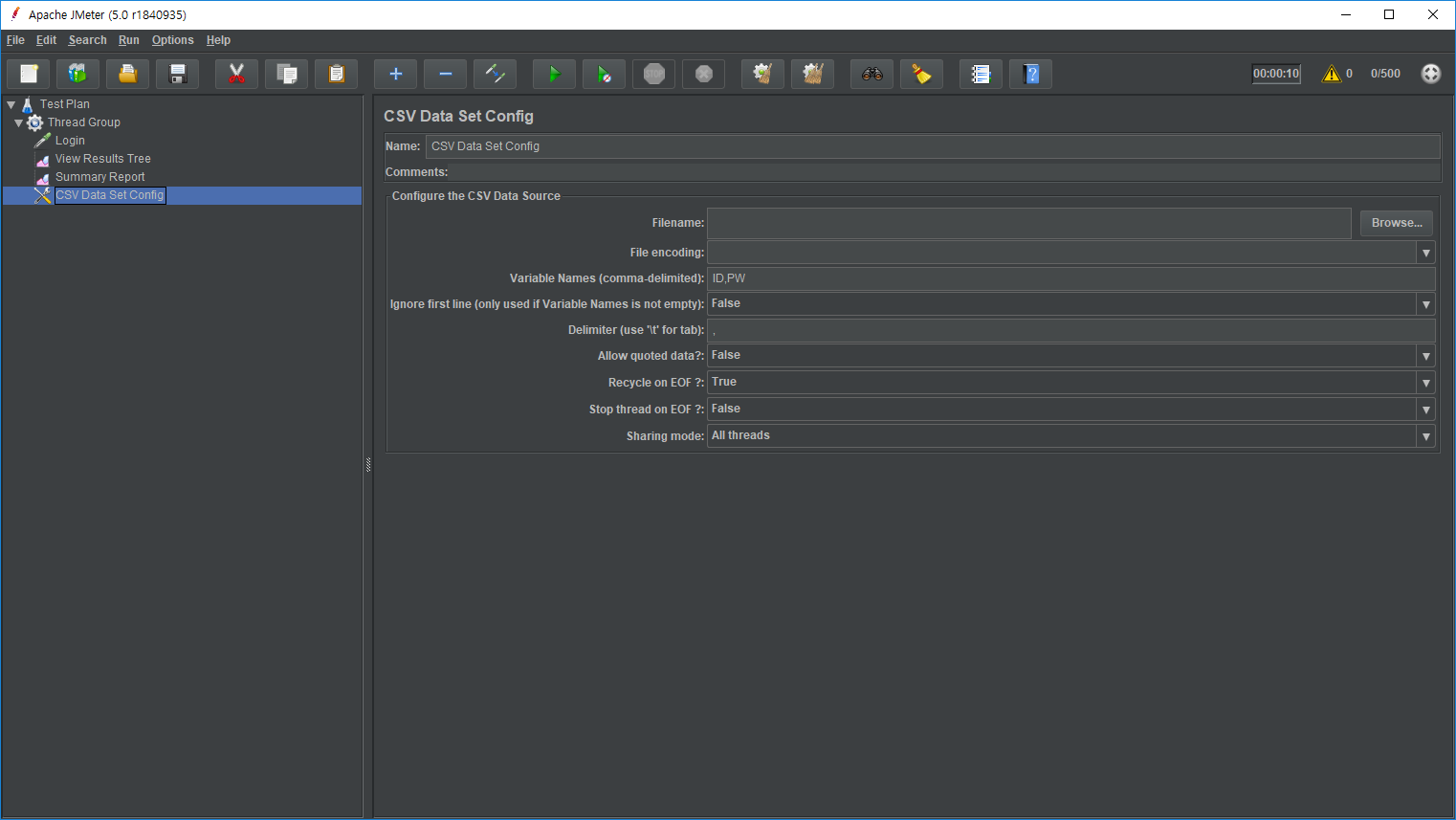Click the yellow warning triangle icon
Viewport: 1456px width, 820px height.
point(1332,74)
